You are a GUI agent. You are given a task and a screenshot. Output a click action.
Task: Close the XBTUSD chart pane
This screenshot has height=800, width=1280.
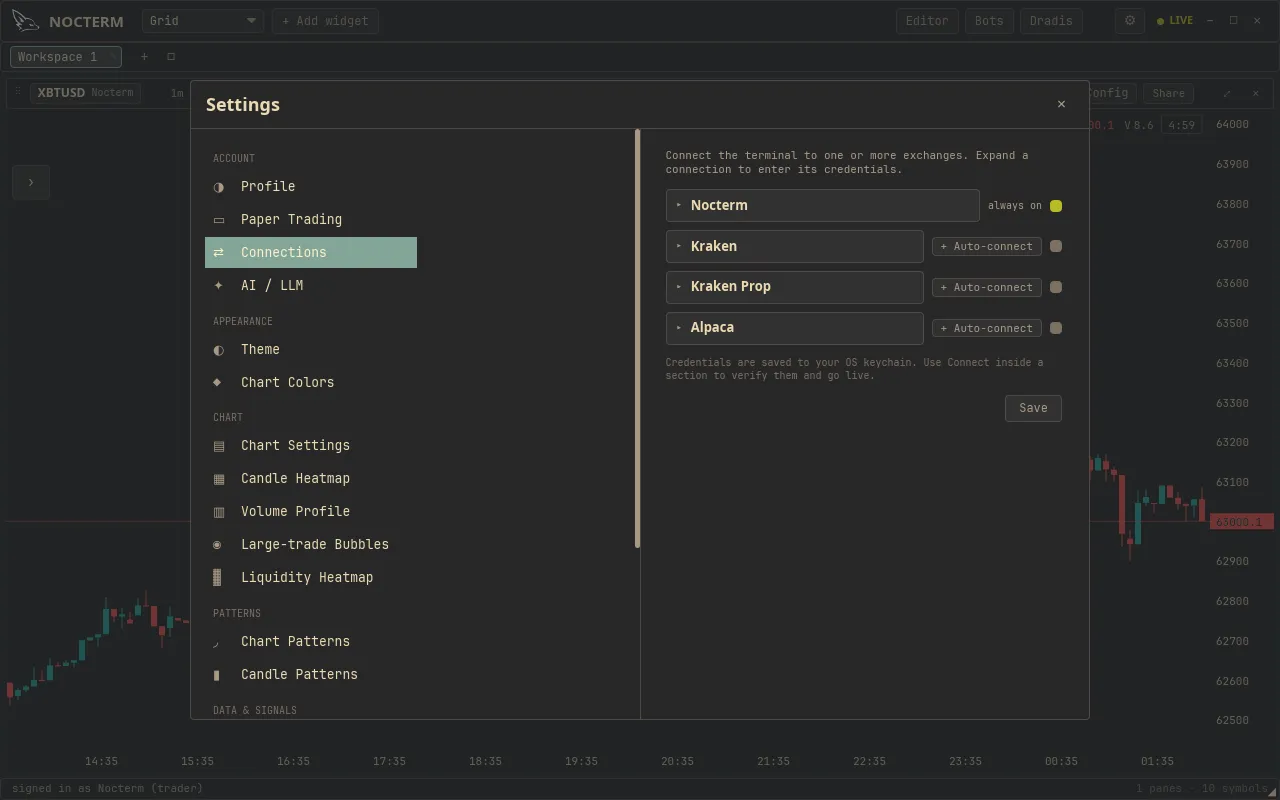point(1256,93)
